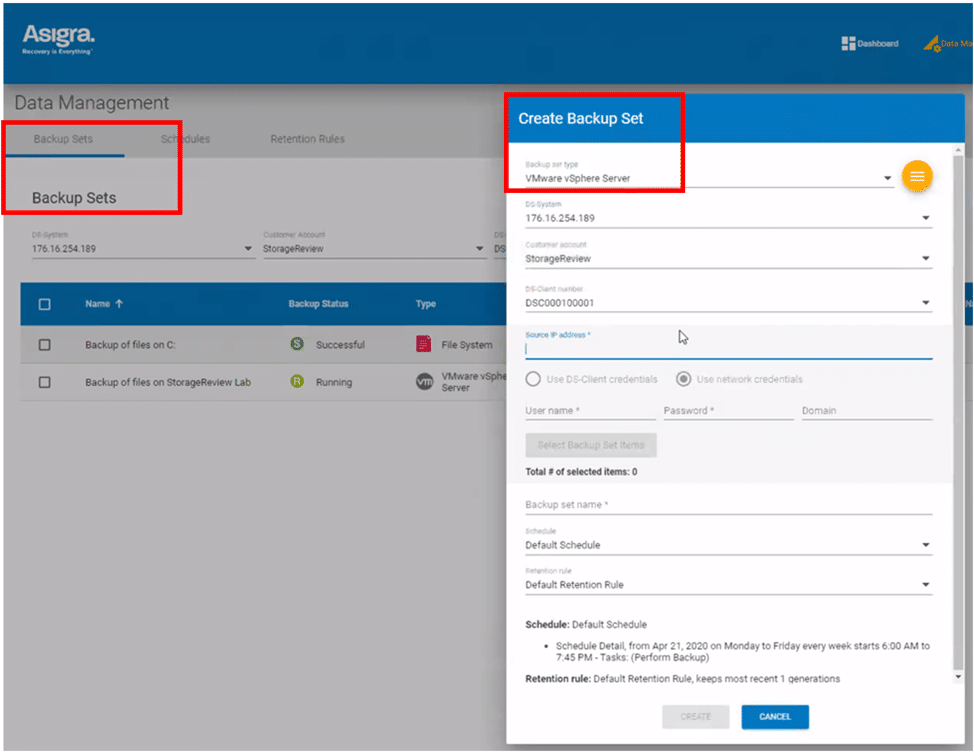Click the User name field
This screenshot has height=752, width=974.
click(x=590, y=411)
